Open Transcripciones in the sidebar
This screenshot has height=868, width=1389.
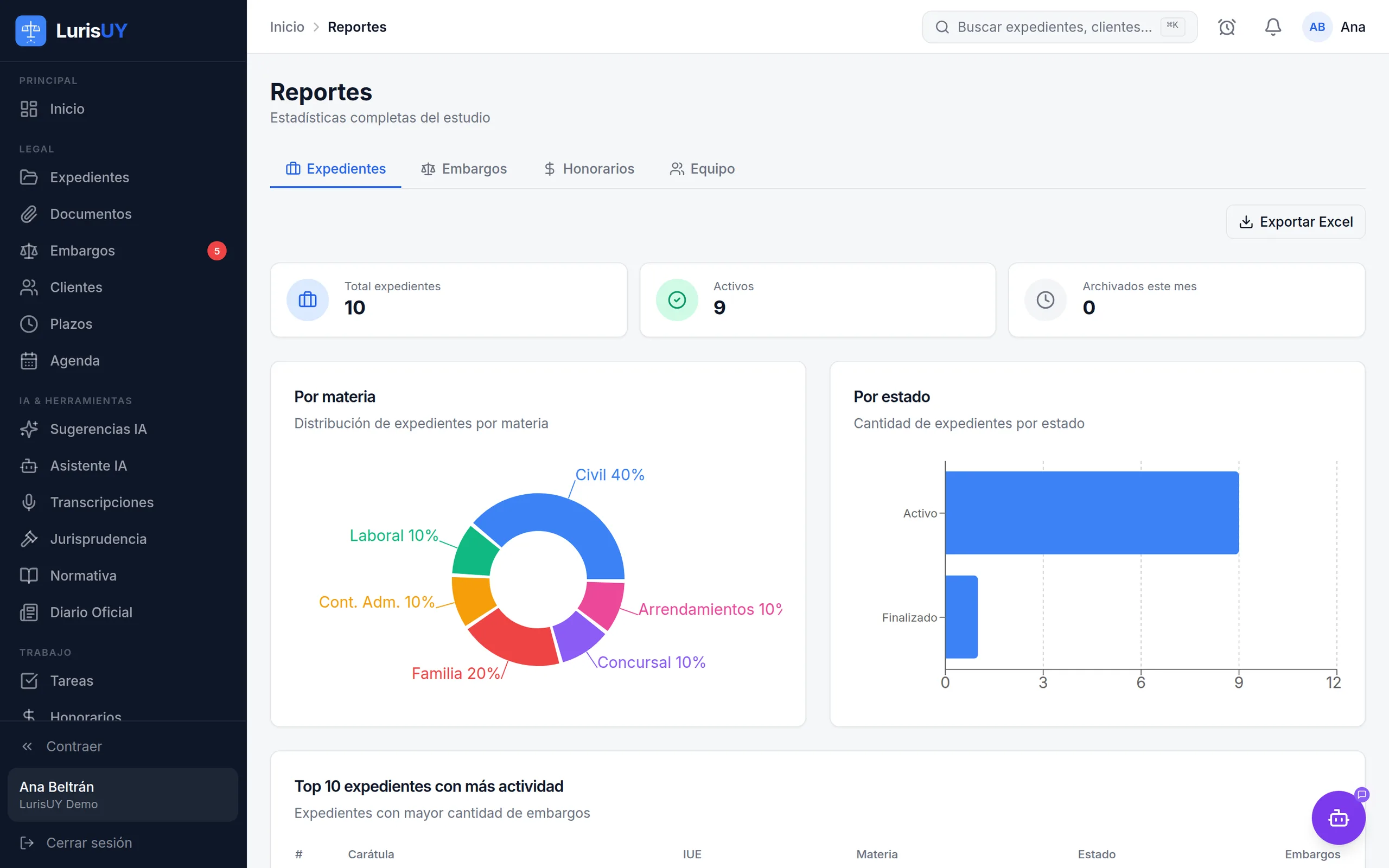123,502
